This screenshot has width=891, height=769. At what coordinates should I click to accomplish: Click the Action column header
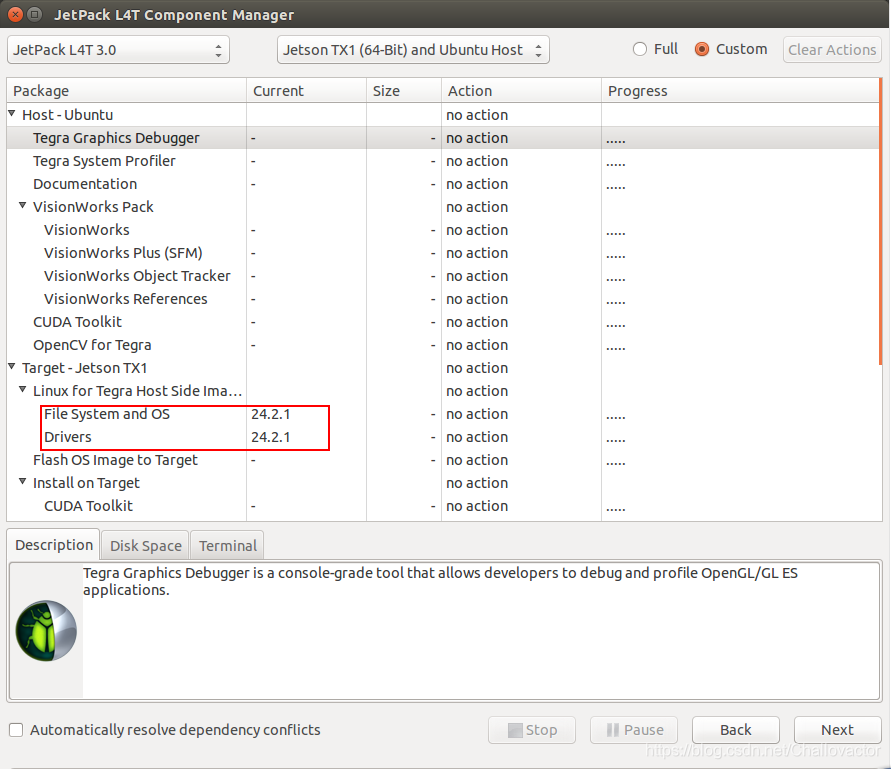(522, 91)
